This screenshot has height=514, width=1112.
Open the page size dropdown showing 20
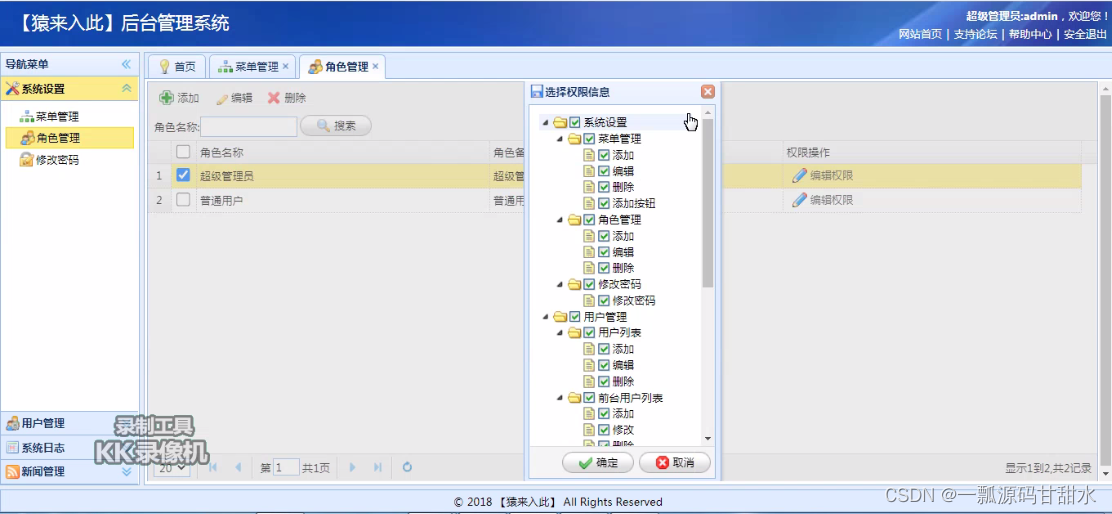[173, 467]
